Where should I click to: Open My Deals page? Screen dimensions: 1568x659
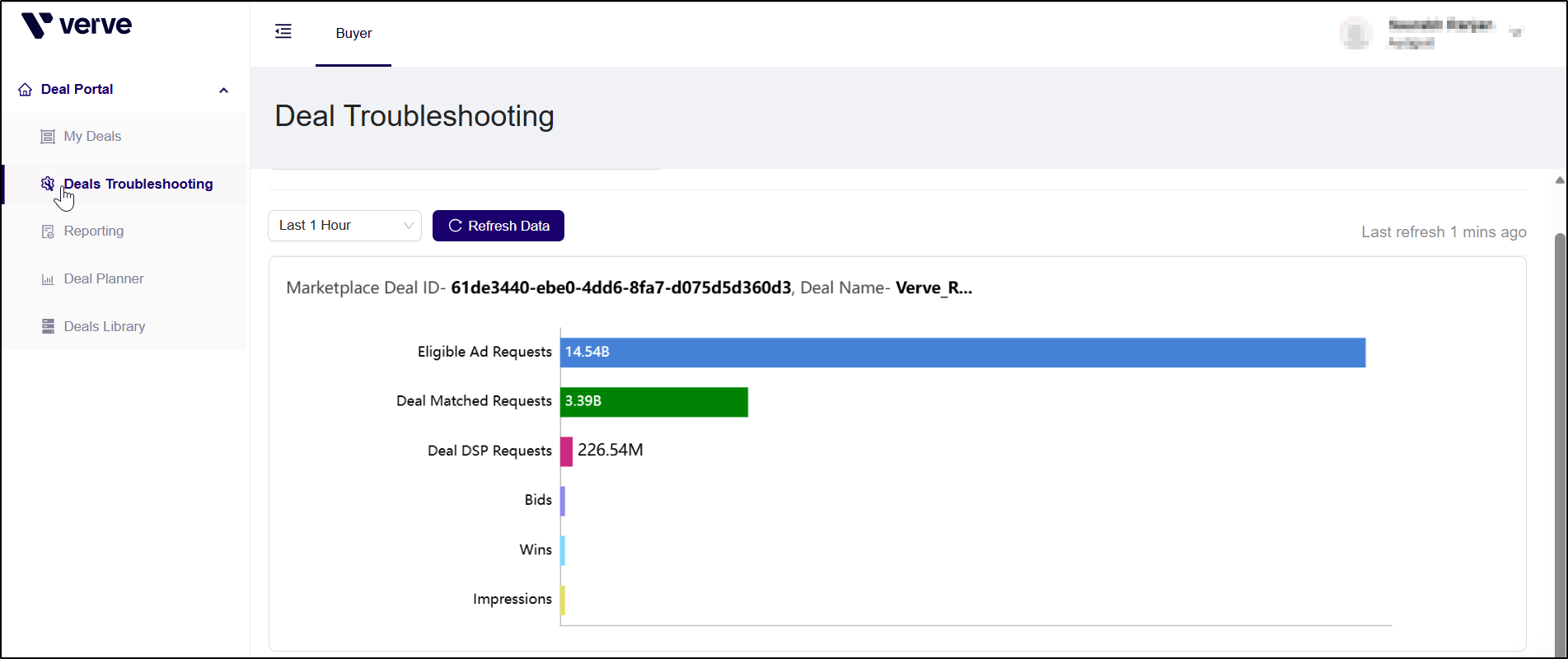click(92, 137)
